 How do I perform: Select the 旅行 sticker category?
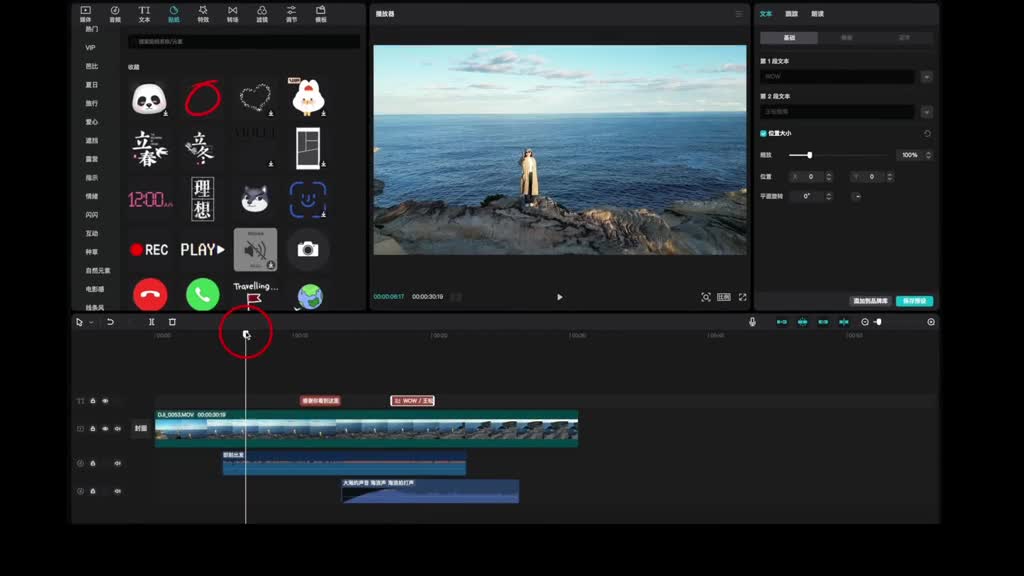click(x=91, y=103)
